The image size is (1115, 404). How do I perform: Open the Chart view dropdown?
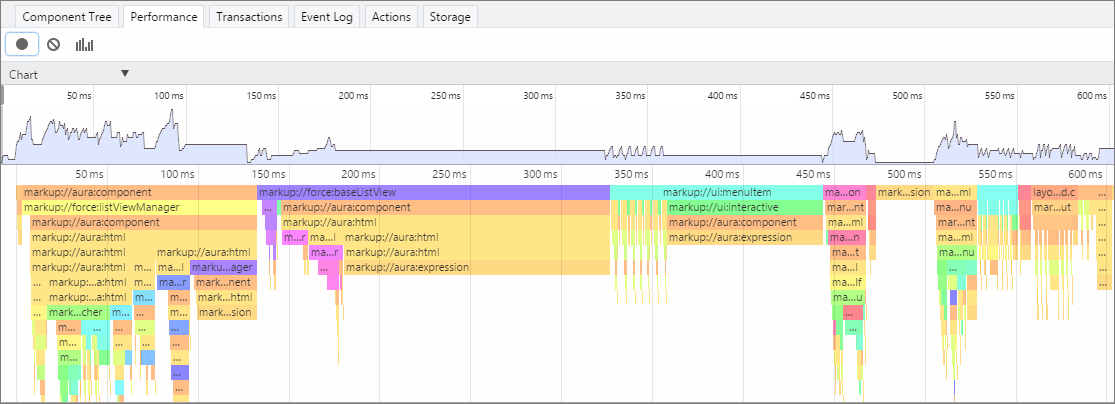[69, 74]
